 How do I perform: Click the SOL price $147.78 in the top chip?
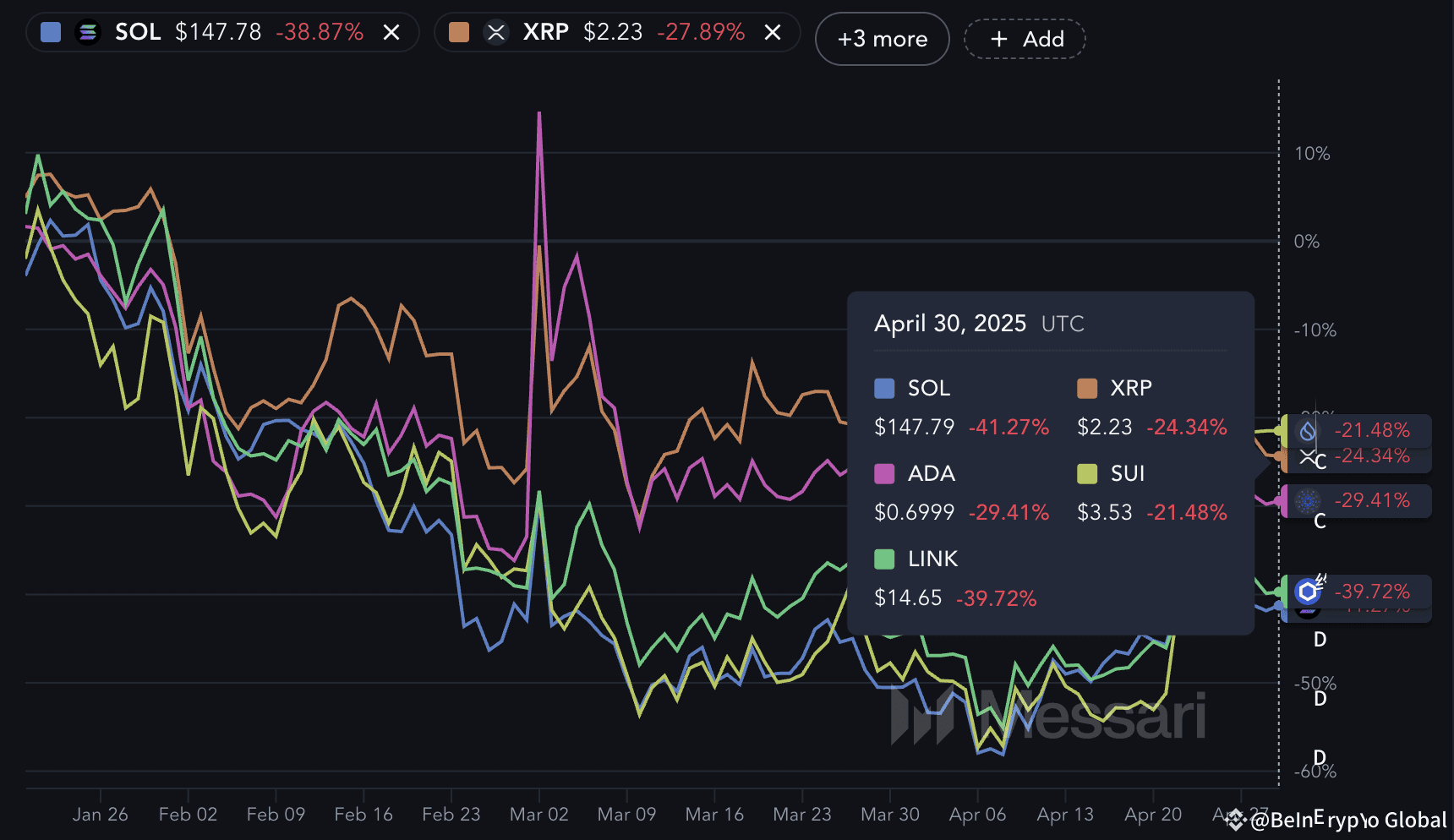tap(218, 33)
